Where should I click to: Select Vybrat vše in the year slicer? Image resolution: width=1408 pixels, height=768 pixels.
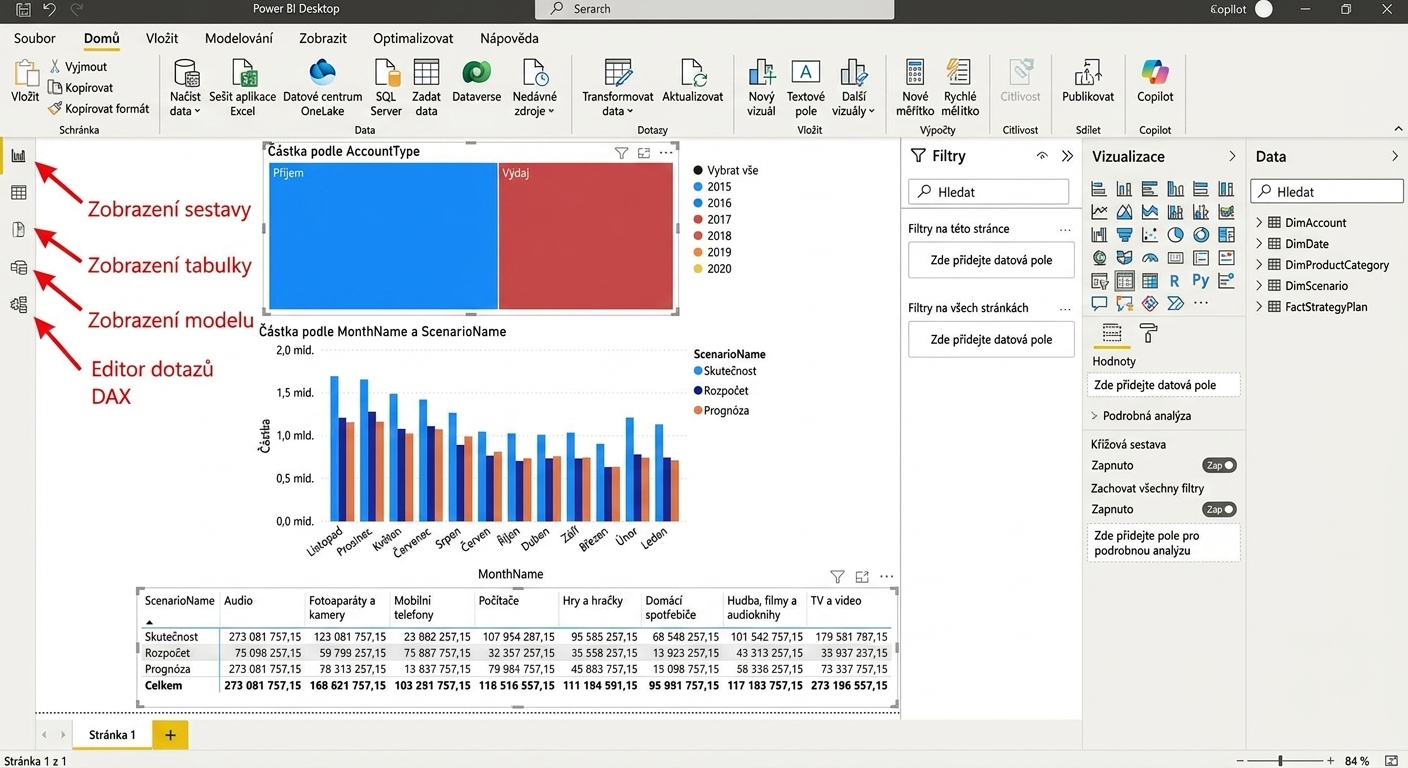coord(726,170)
